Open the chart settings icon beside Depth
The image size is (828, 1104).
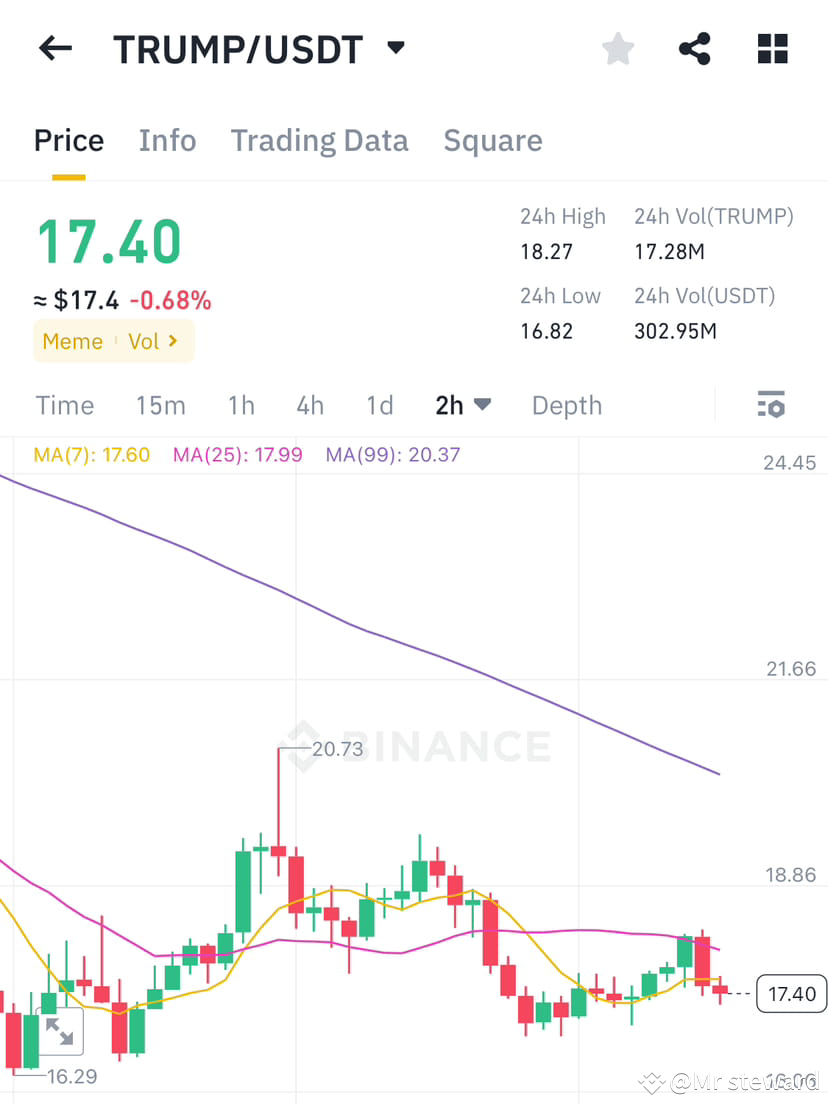point(771,405)
